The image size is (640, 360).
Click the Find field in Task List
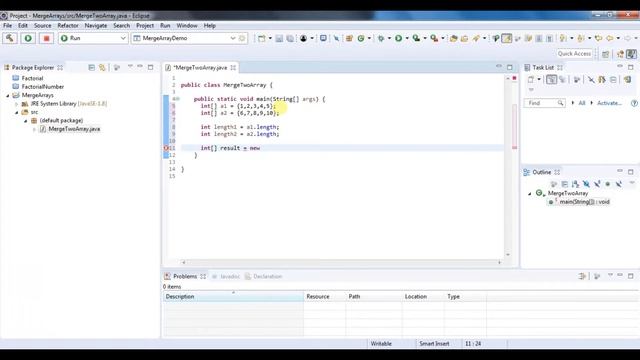click(545, 103)
